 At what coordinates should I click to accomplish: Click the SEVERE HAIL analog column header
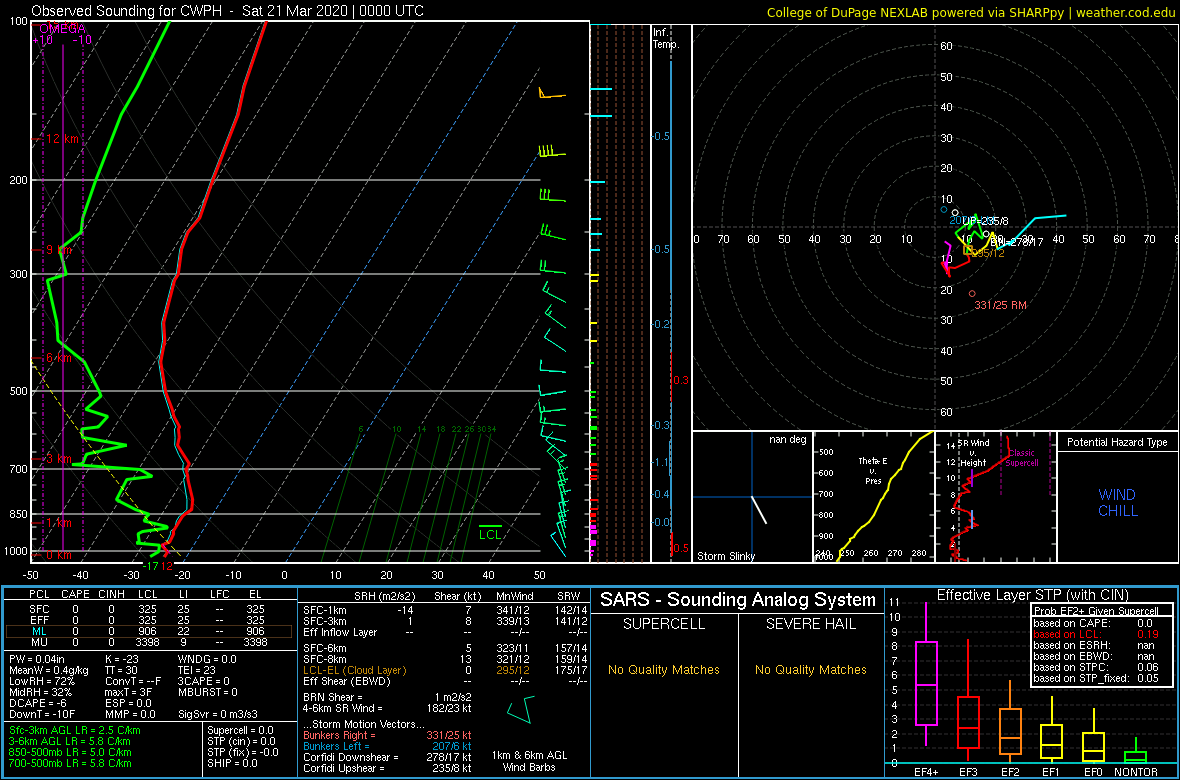810,625
